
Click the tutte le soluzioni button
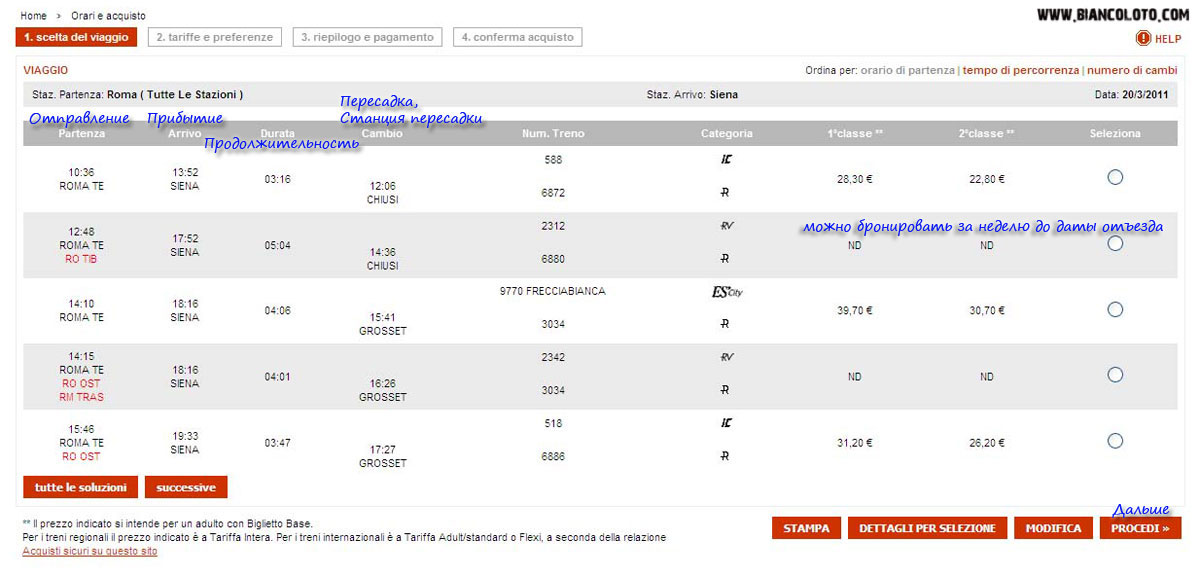point(80,488)
